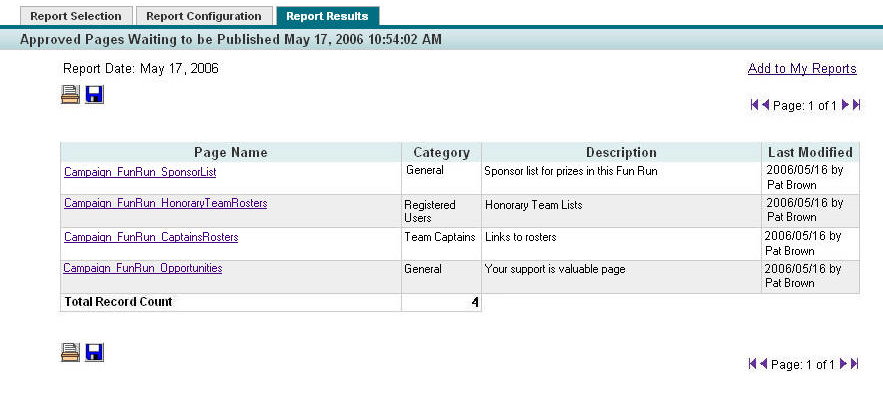The width and height of the screenshot is (883, 393).
Task: Open Campaign_FunRun_SponsorList page link
Action: pyautogui.click(x=140, y=172)
